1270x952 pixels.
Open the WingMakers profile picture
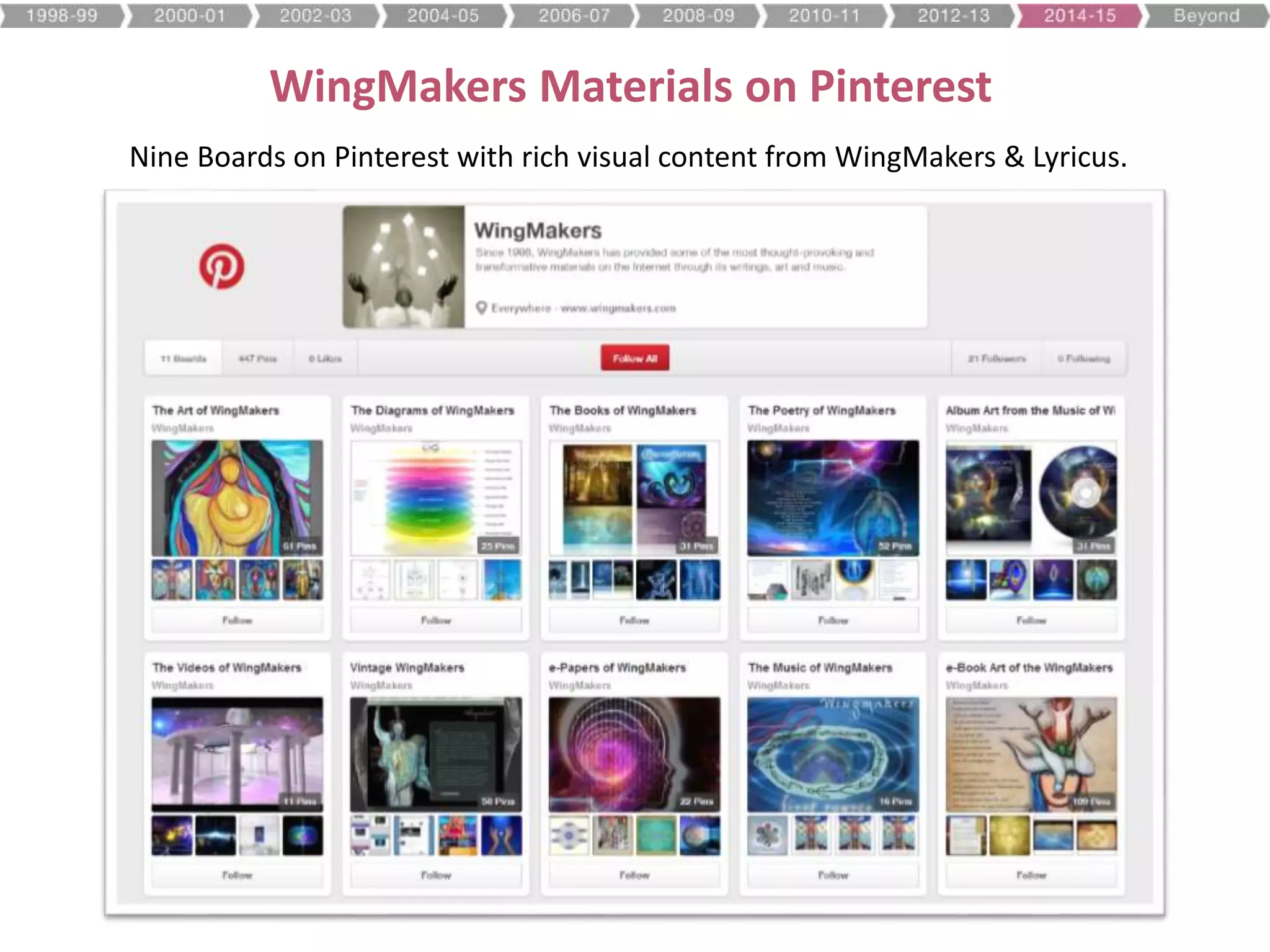pos(404,267)
